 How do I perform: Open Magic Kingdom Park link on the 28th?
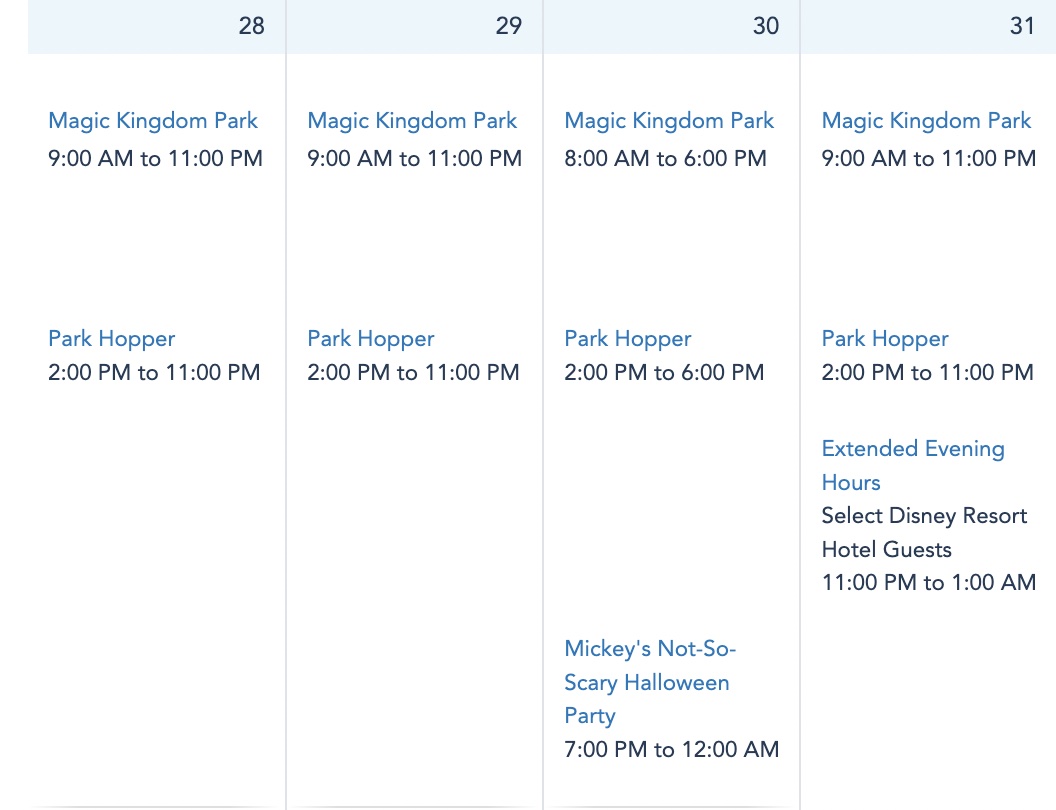point(153,121)
